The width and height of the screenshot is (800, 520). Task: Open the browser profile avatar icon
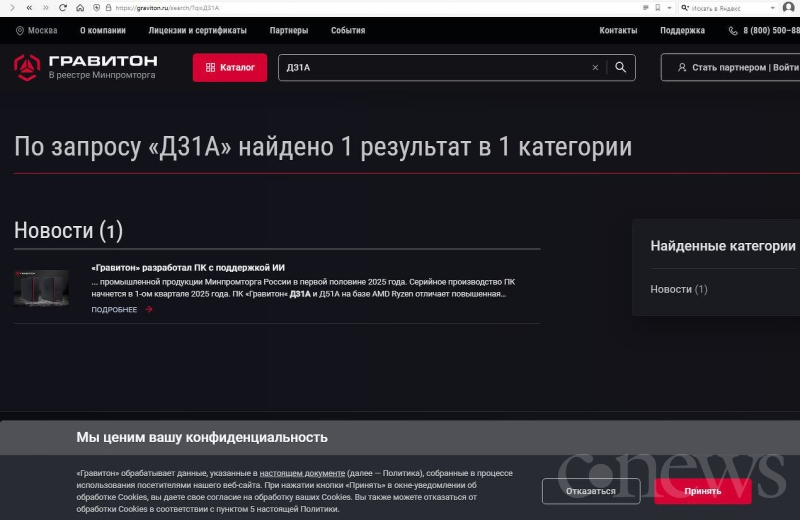(x=789, y=8)
